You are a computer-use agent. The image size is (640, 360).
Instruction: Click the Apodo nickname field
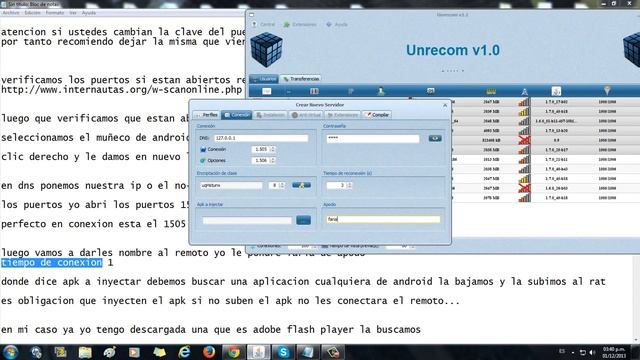coord(383,219)
